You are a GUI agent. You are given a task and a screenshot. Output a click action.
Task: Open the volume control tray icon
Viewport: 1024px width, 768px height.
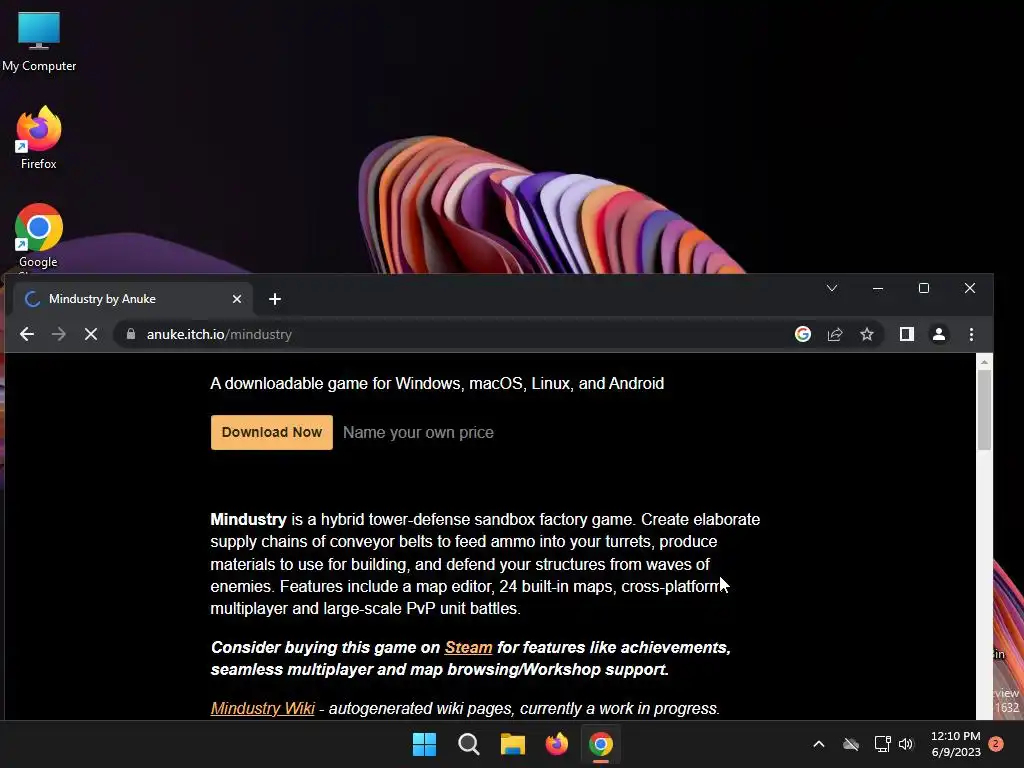point(906,744)
